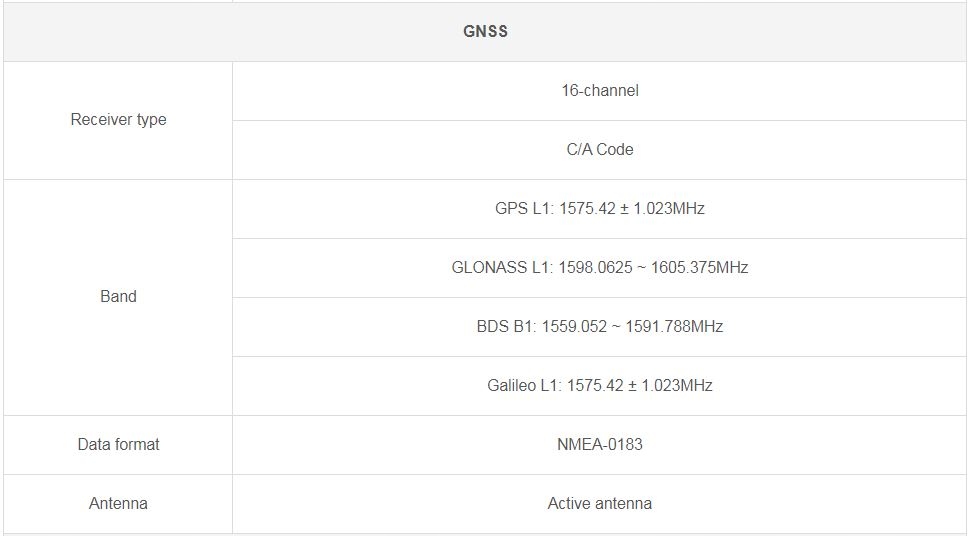Click the Receiver type row label
The width and height of the screenshot is (969, 536).
(x=118, y=120)
